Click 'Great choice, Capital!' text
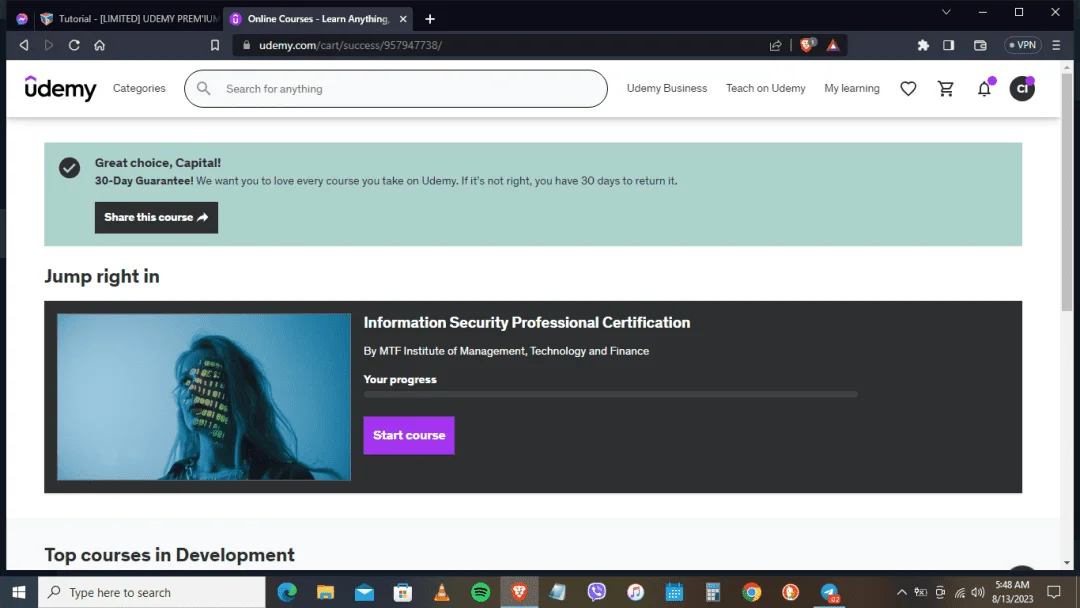 coord(158,163)
